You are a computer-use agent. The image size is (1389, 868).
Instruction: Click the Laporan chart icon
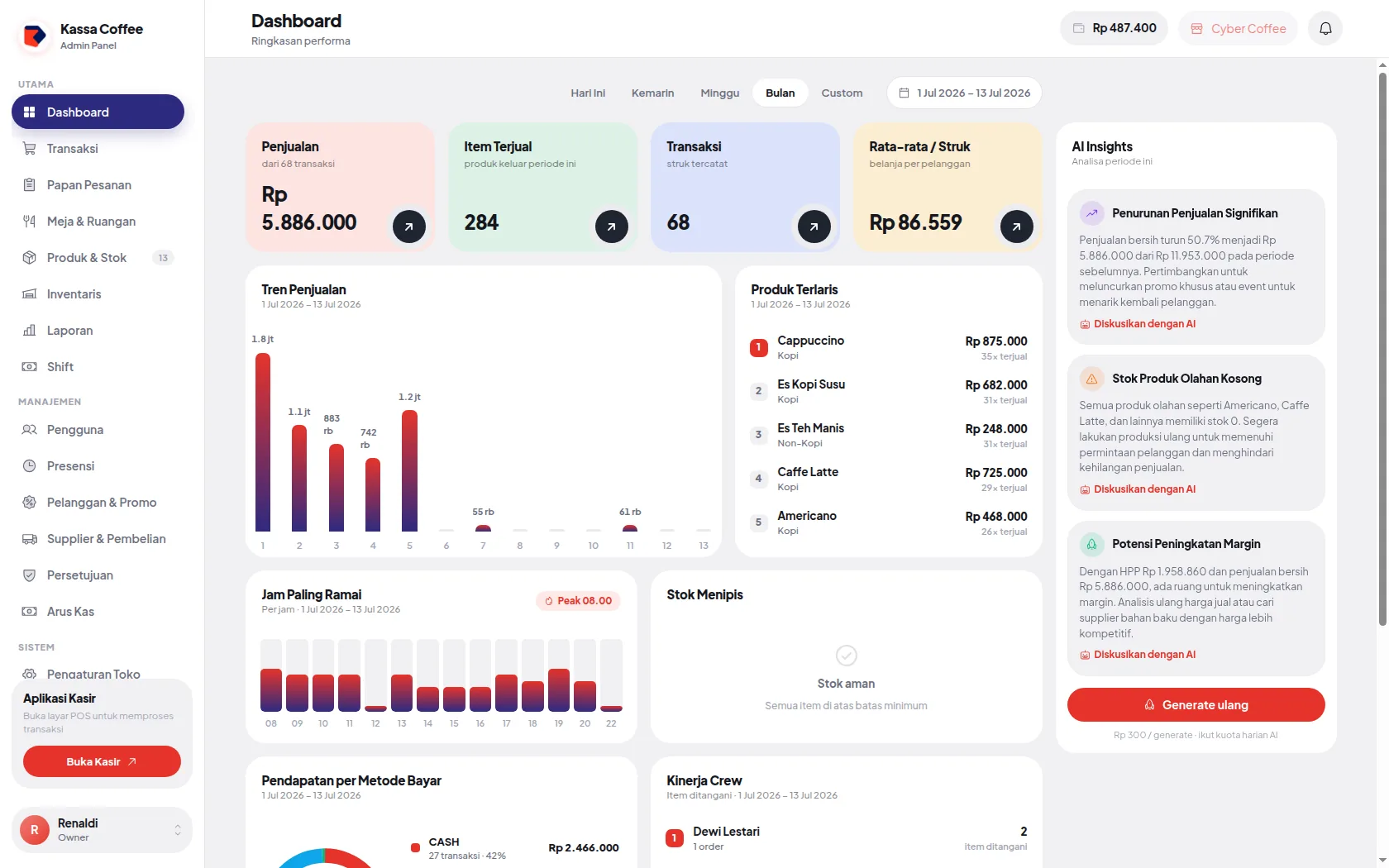coord(30,331)
